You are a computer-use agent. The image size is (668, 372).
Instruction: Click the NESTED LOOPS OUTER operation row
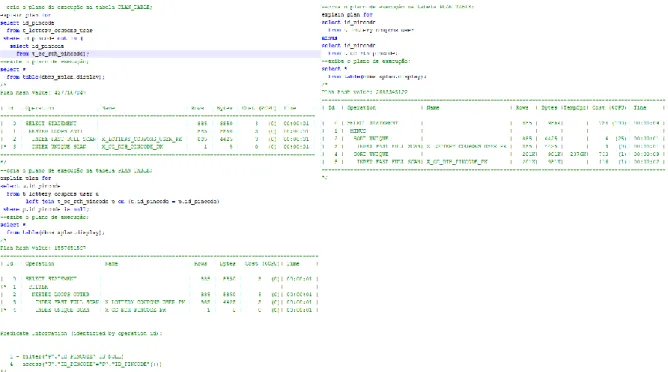(159, 294)
